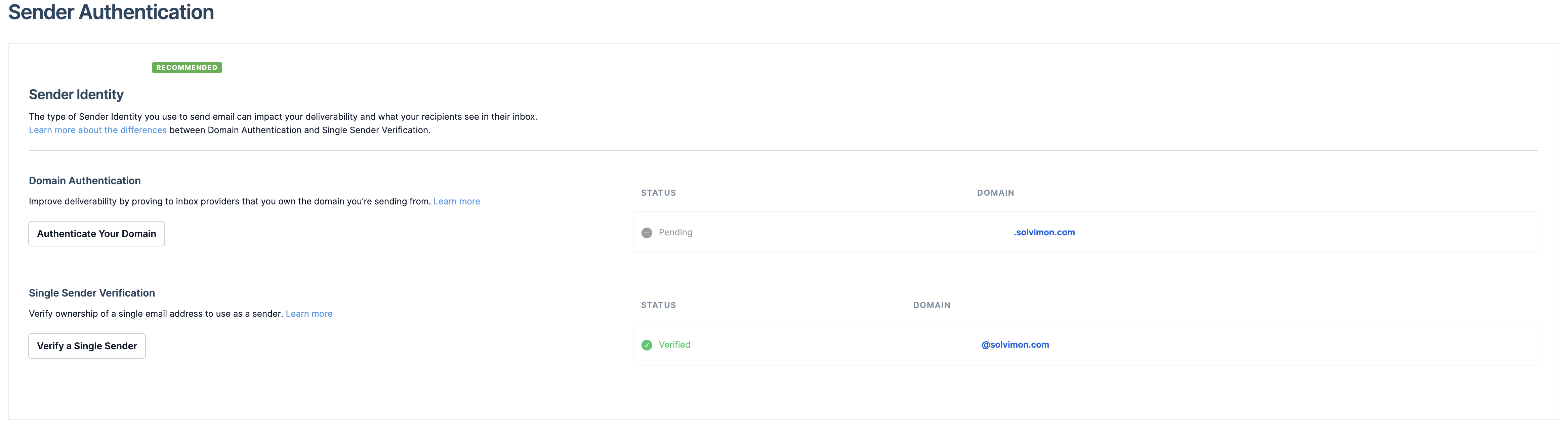Open 'Learn more about the differences' link
The image size is (1568, 429).
97,130
